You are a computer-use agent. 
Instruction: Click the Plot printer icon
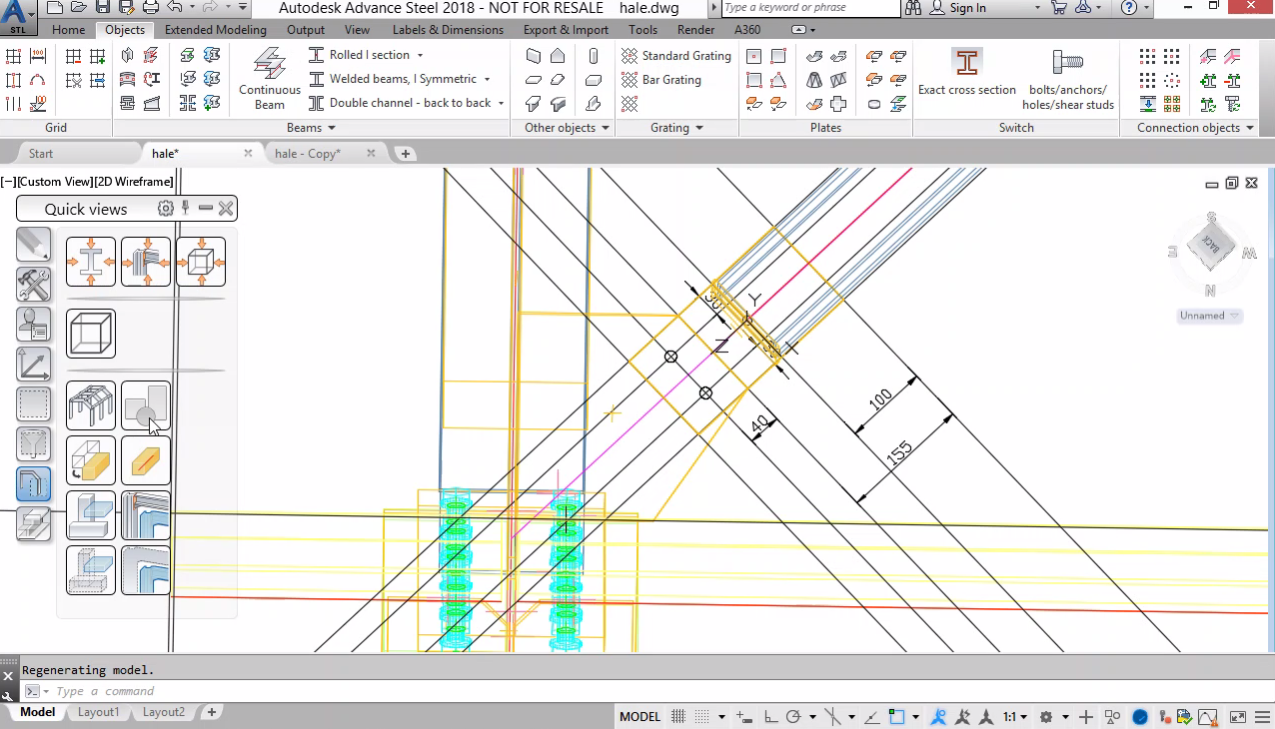tap(150, 8)
